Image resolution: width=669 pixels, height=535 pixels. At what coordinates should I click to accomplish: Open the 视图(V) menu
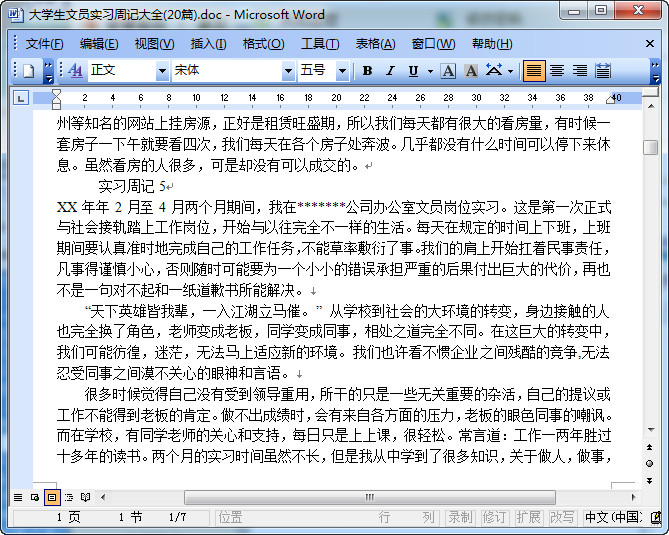point(154,44)
